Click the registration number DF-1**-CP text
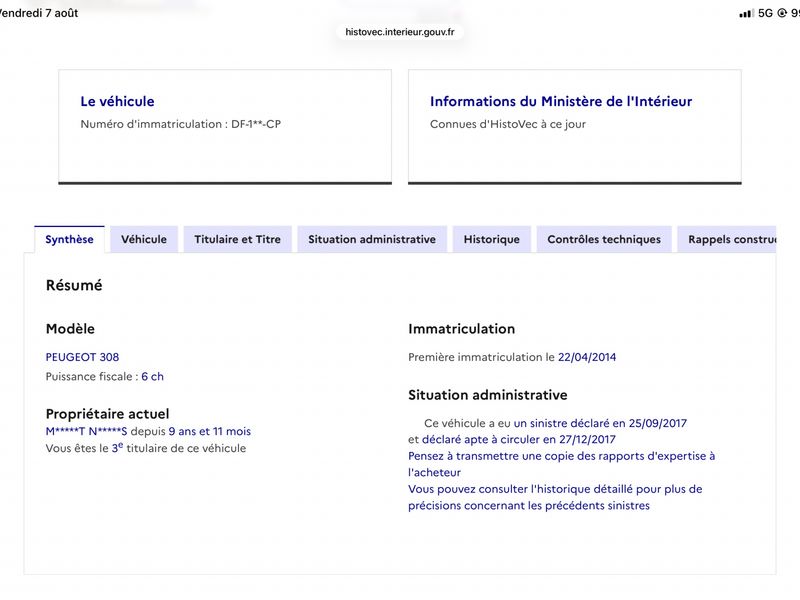This screenshot has height=600, width=800. click(256, 124)
